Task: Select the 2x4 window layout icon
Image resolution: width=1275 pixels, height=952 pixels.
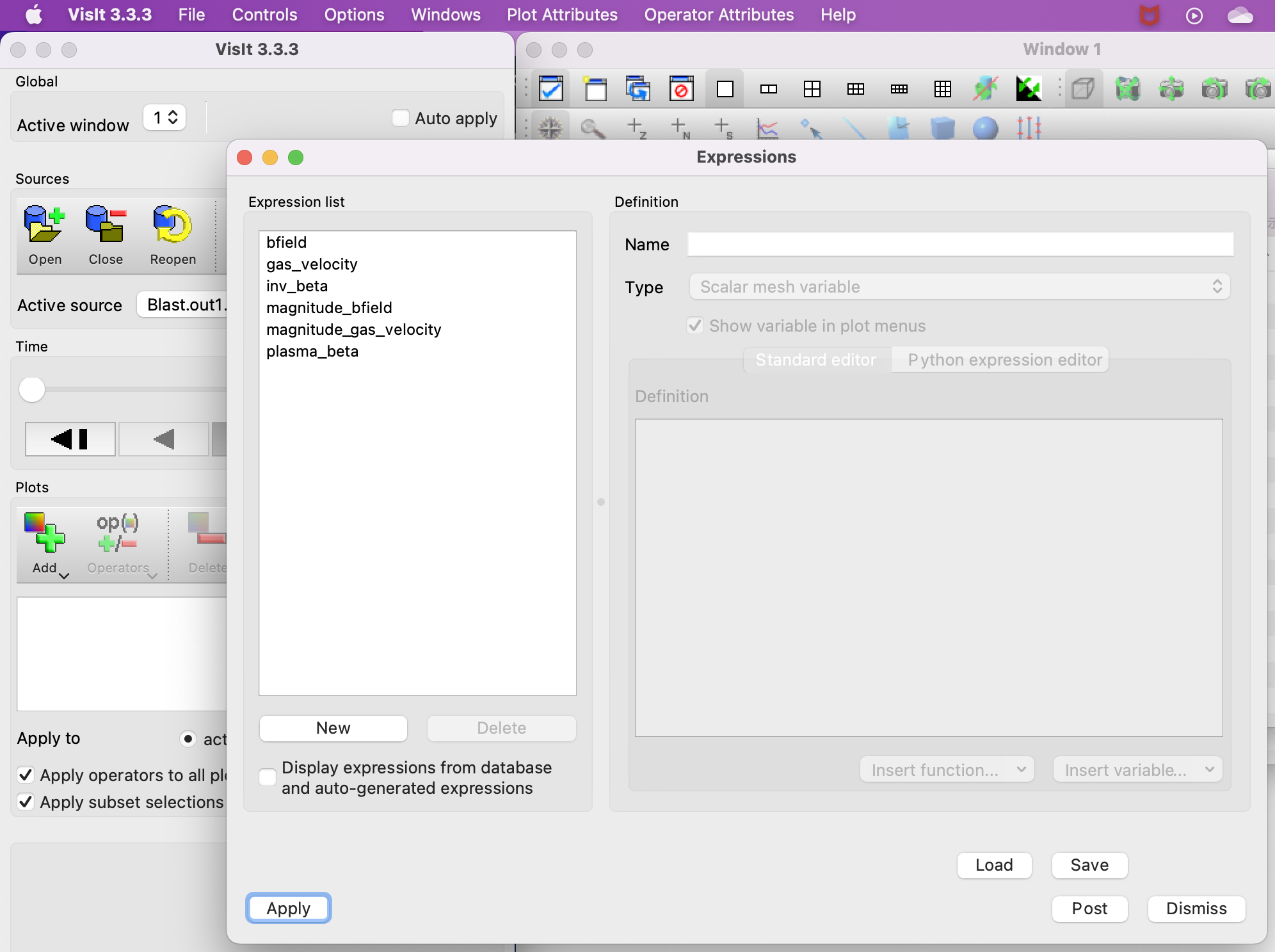Action: click(899, 88)
